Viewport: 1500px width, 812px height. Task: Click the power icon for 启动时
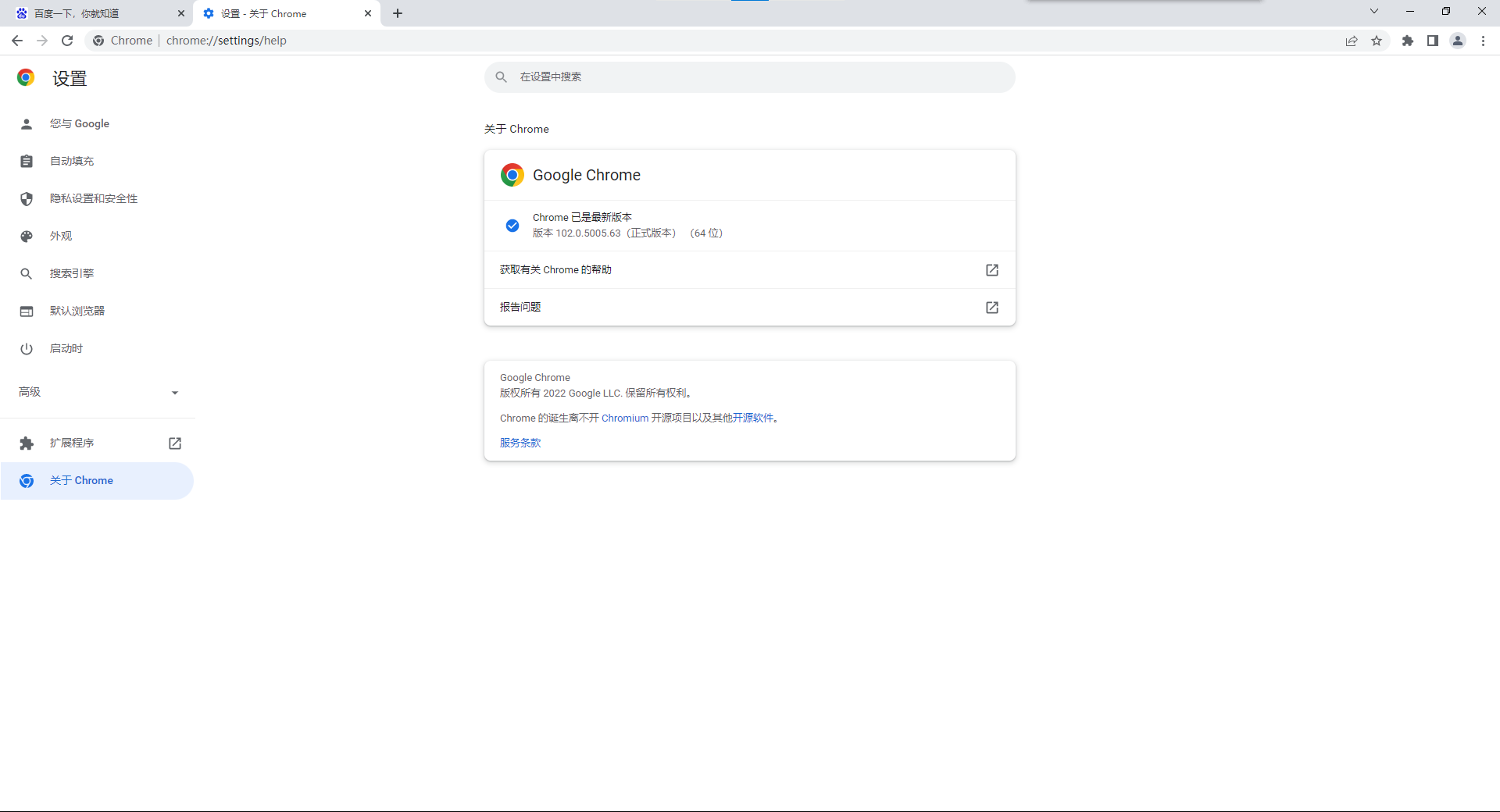click(x=27, y=349)
